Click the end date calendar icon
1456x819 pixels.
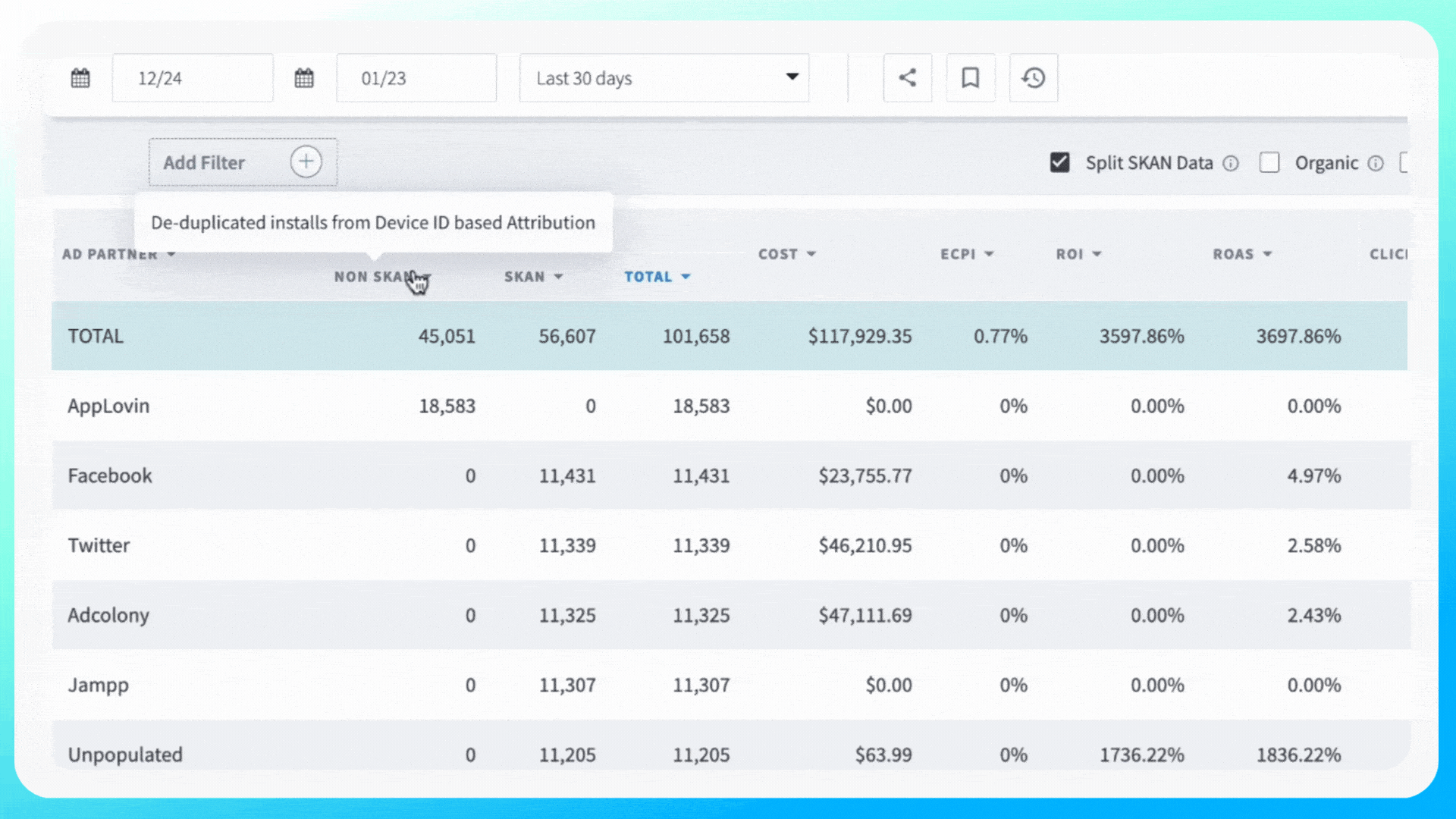pyautogui.click(x=304, y=78)
